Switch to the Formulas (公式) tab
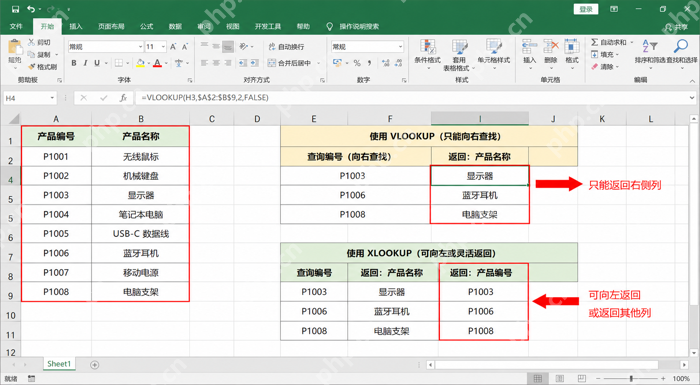 pos(146,26)
